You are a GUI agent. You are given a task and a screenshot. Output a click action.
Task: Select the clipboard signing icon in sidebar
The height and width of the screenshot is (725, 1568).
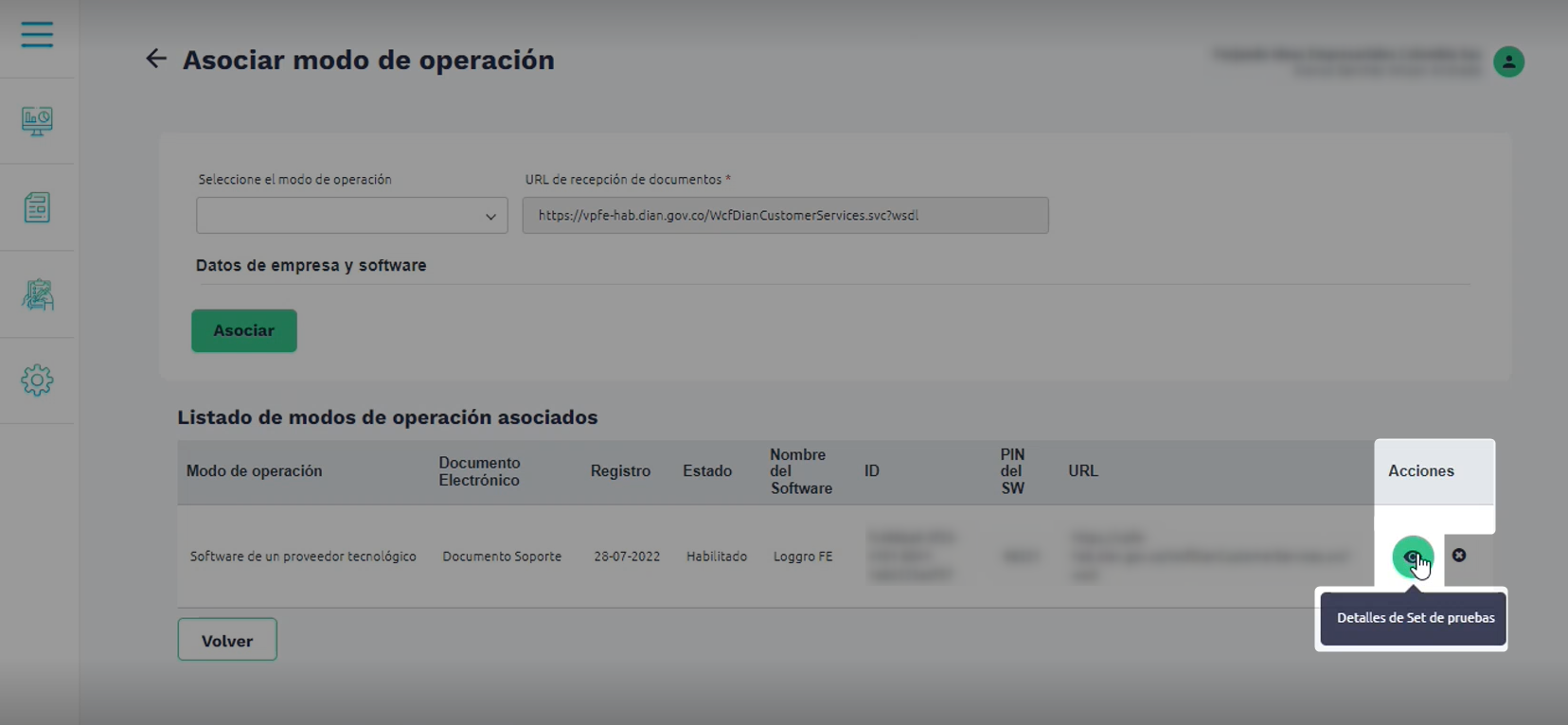pos(37,294)
